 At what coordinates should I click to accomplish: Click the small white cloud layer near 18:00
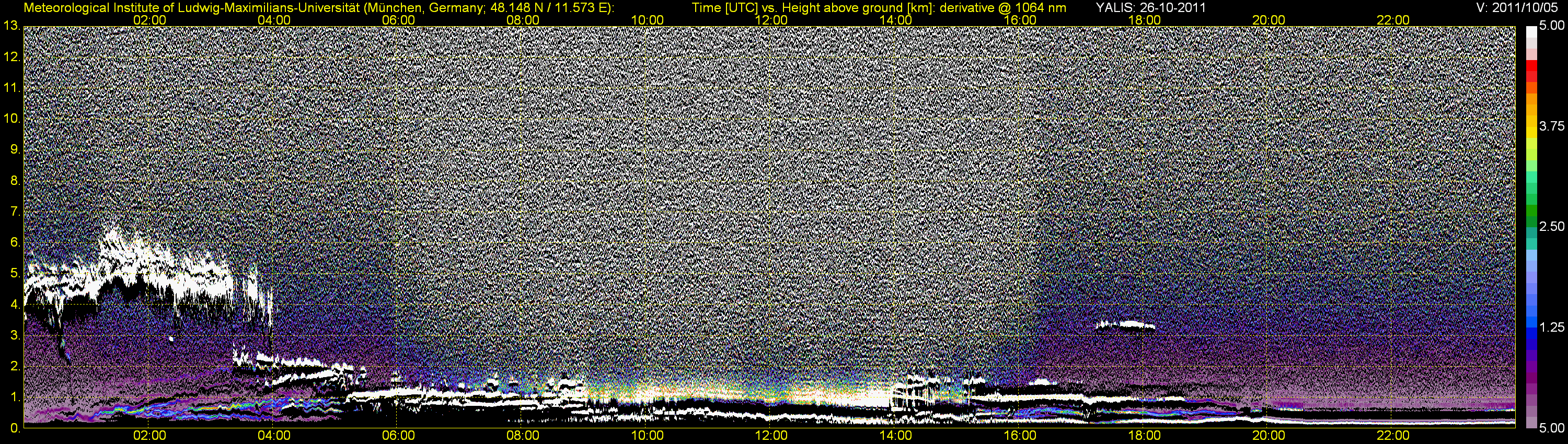pyautogui.click(x=1125, y=325)
